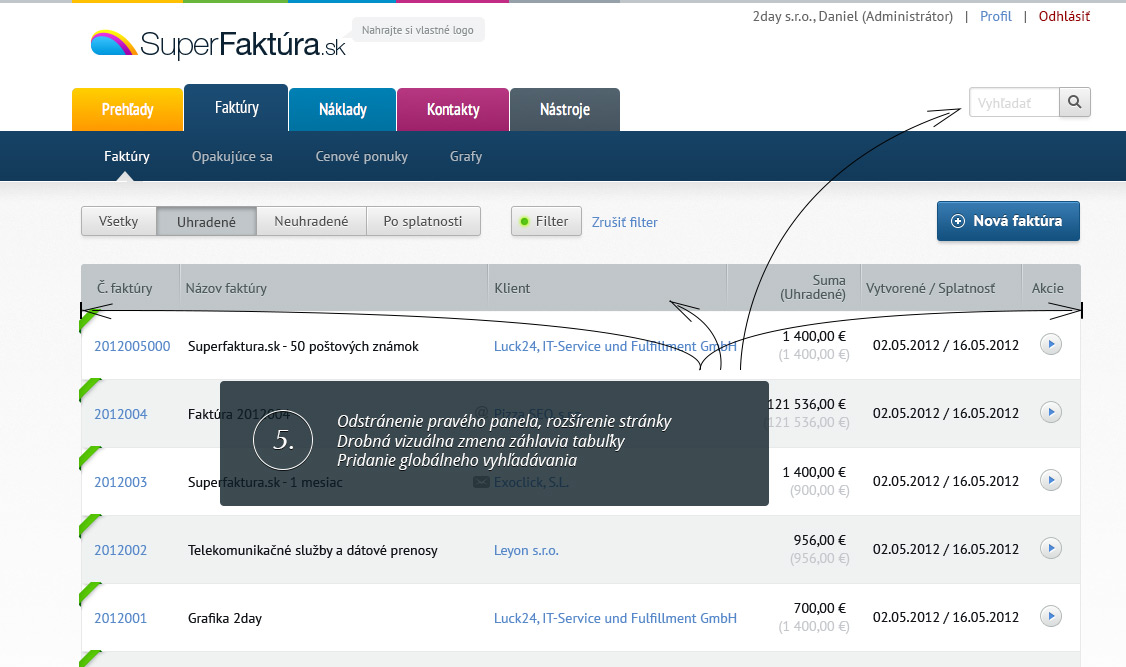The image size is (1126, 667).
Task: Open the Prehľady main tab
Action: (127, 109)
